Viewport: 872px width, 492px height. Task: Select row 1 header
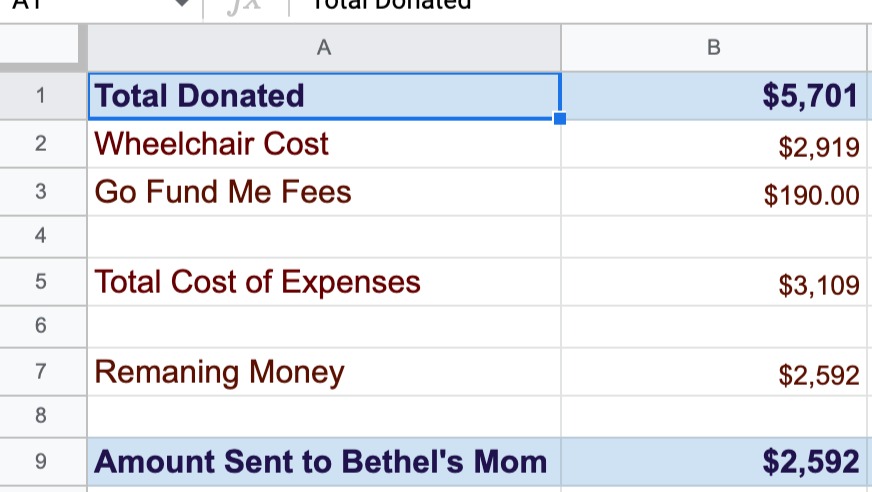(41, 96)
